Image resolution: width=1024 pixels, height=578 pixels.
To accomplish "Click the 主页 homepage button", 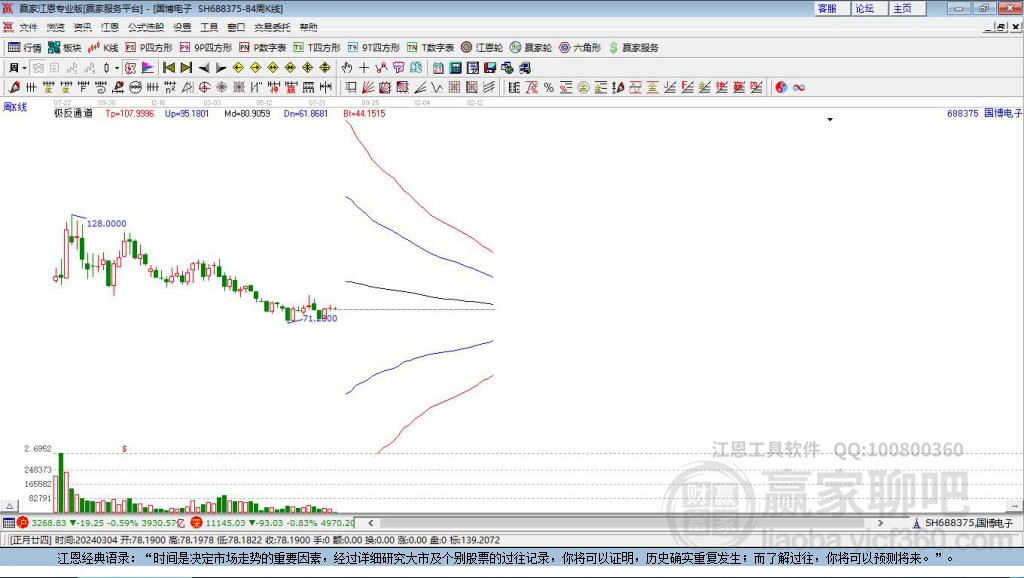I will pyautogui.click(x=908, y=8).
